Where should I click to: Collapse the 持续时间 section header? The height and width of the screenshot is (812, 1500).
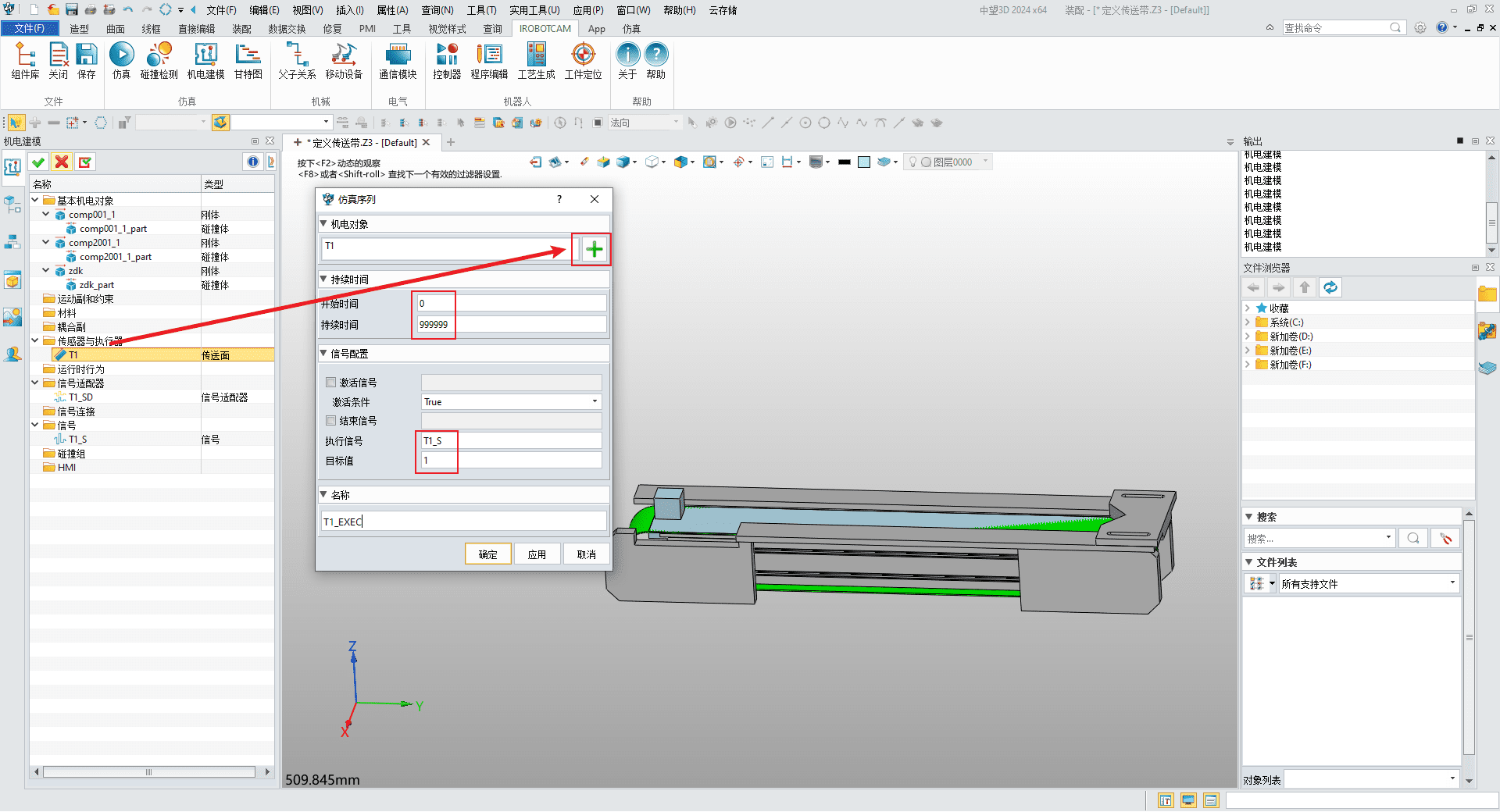(324, 280)
